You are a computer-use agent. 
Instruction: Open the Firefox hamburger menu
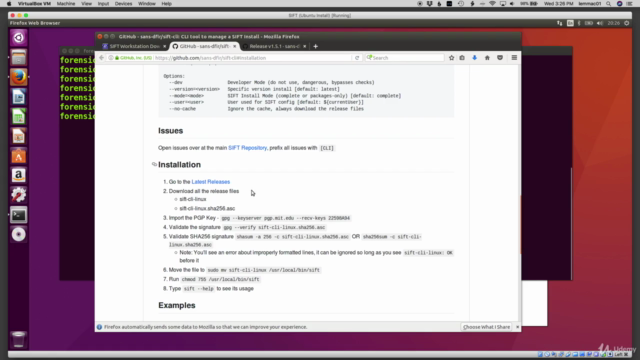point(514,58)
